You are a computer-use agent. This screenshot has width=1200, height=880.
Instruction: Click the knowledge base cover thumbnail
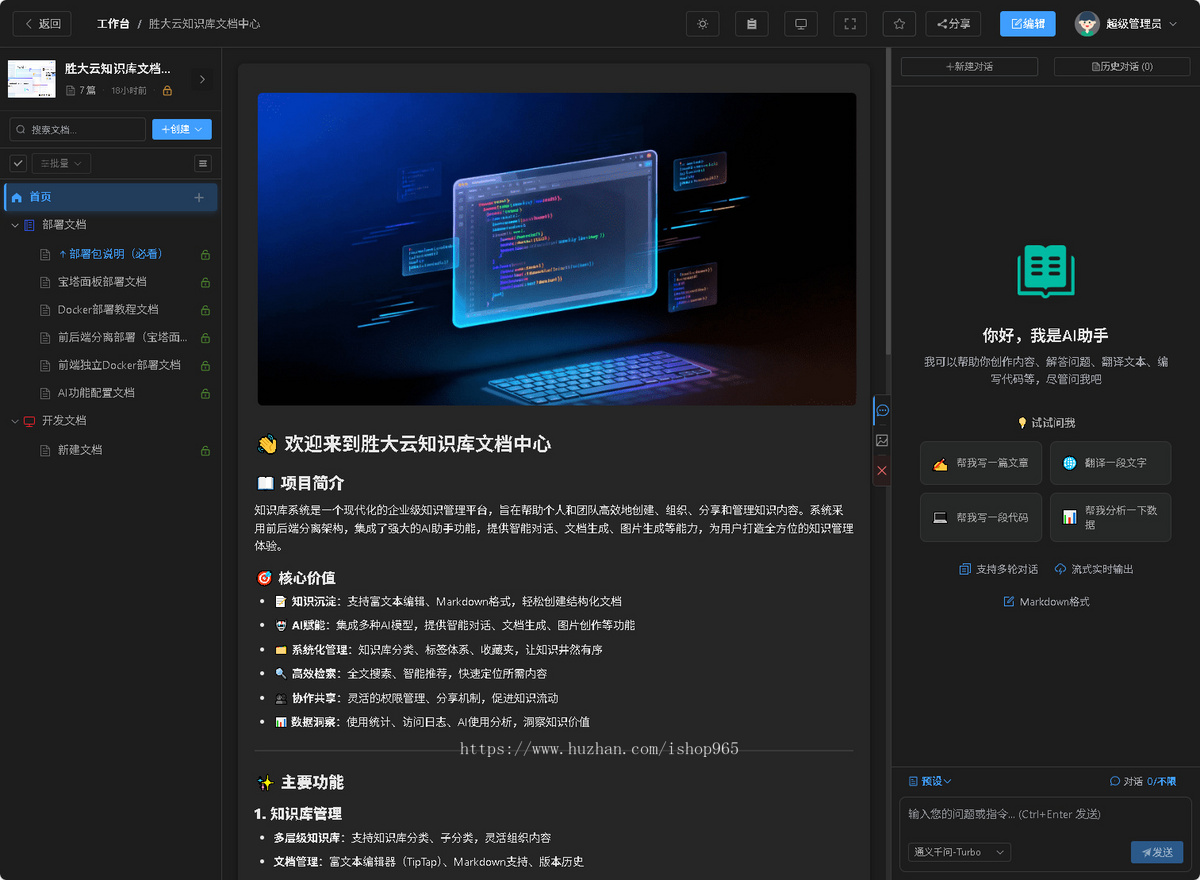pyautogui.click(x=32, y=78)
